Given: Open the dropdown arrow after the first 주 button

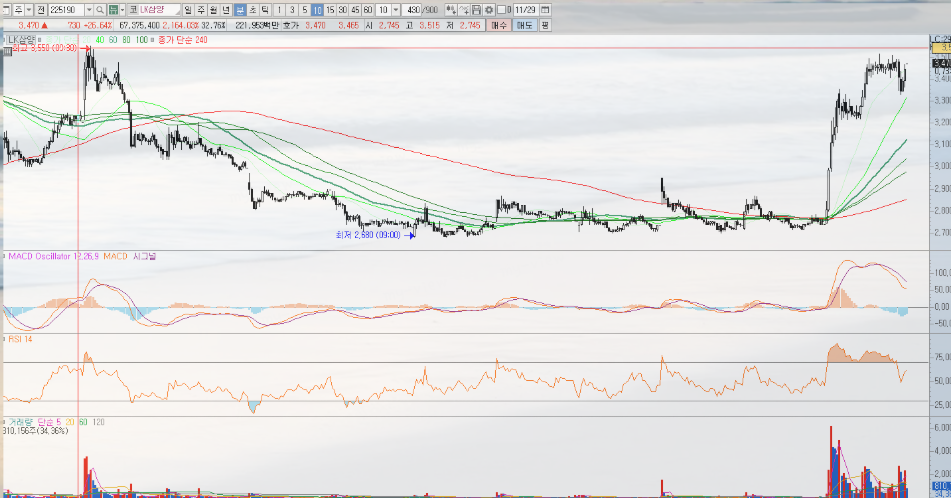Looking at the screenshot, I should pos(29,10).
